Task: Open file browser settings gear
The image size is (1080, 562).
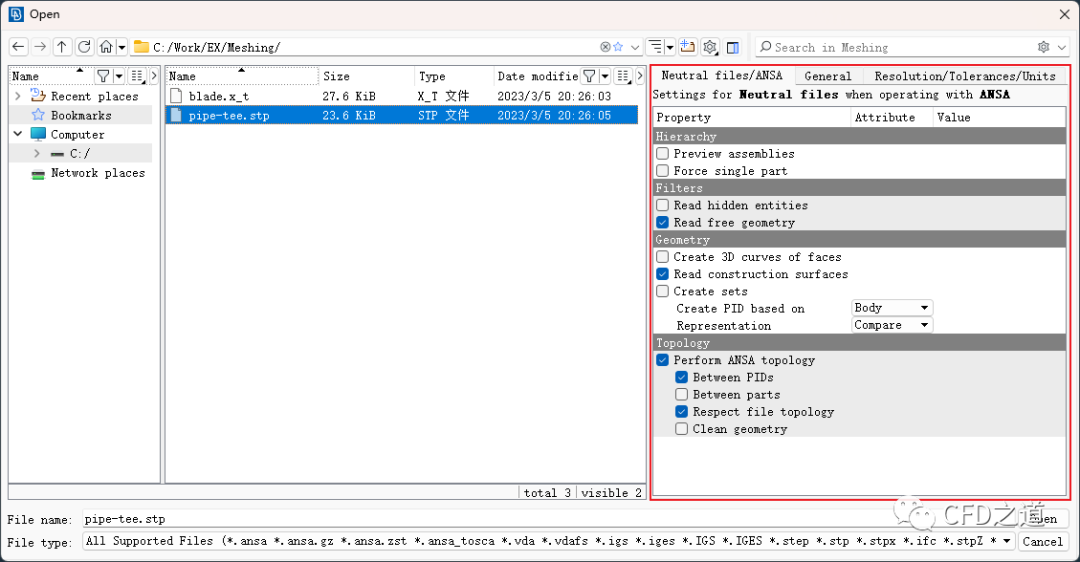Action: tap(709, 47)
